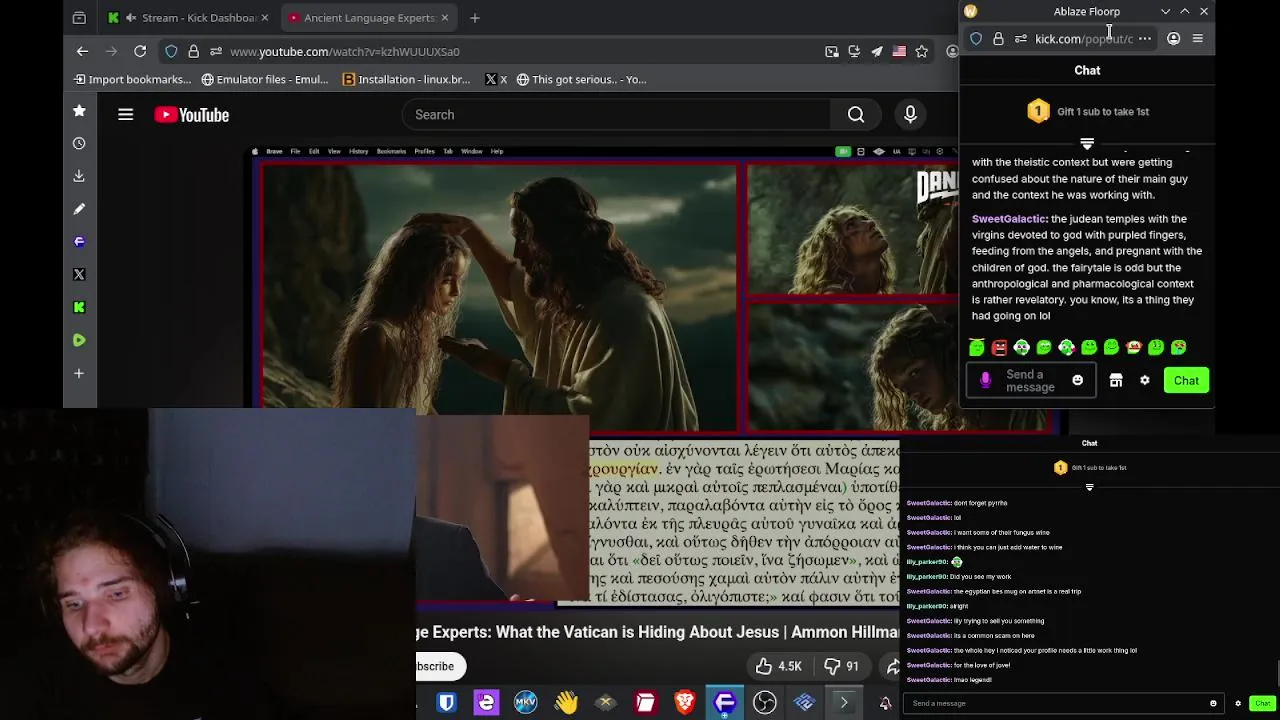Open Bookmarks menu in the video
This screenshot has width=1280, height=720.
391,151
